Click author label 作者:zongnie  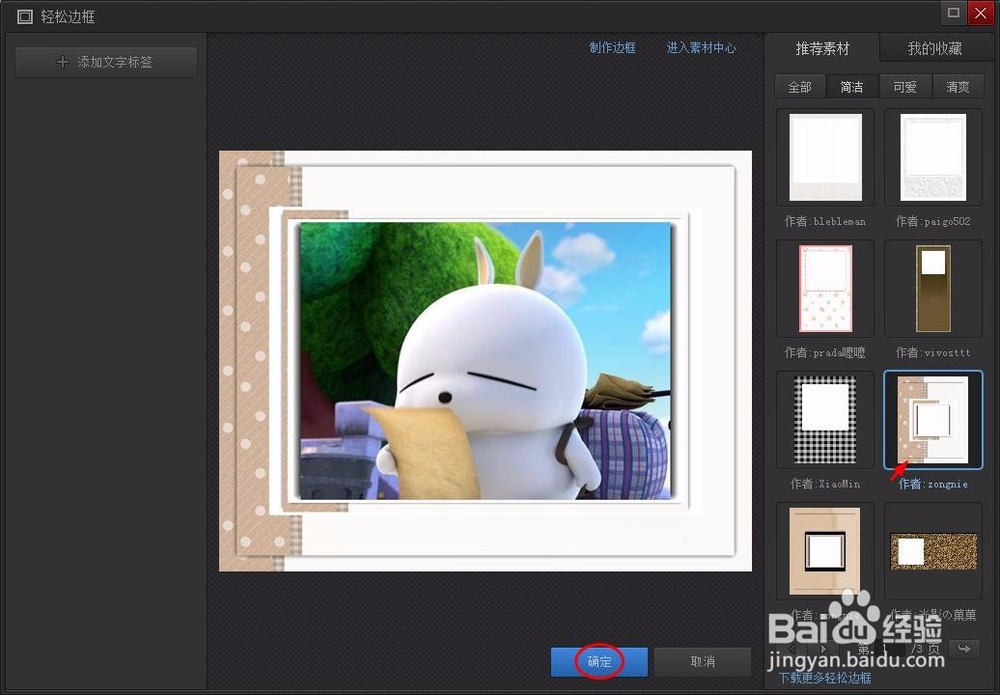pyautogui.click(x=932, y=484)
